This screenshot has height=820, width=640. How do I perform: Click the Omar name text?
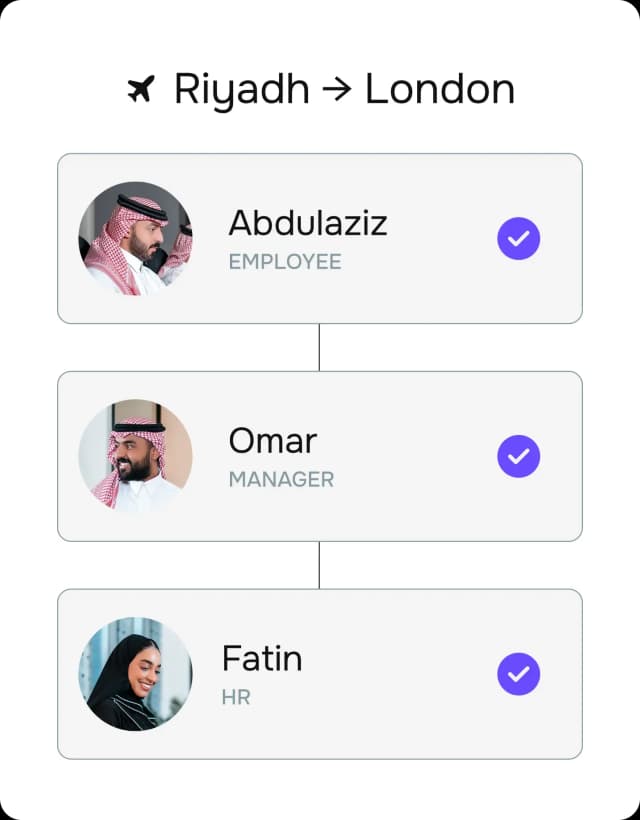(272, 441)
